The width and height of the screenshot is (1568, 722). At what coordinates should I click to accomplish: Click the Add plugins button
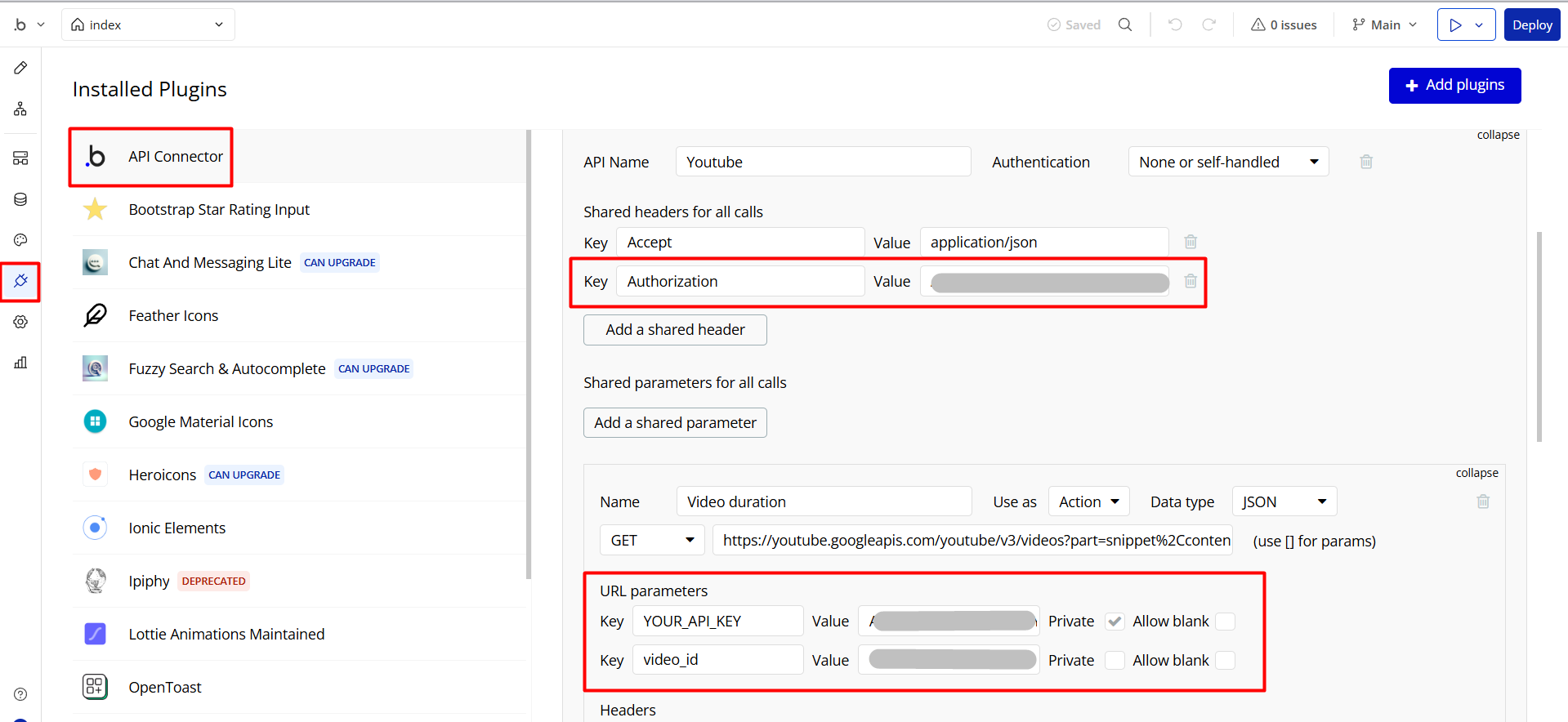1454,86
